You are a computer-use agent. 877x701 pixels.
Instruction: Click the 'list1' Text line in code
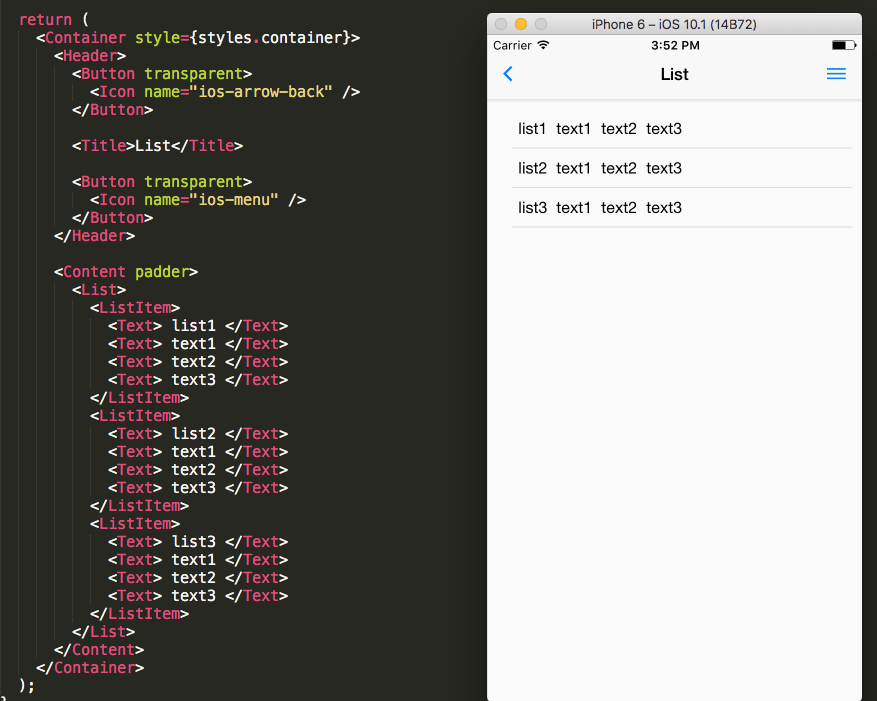[198, 326]
